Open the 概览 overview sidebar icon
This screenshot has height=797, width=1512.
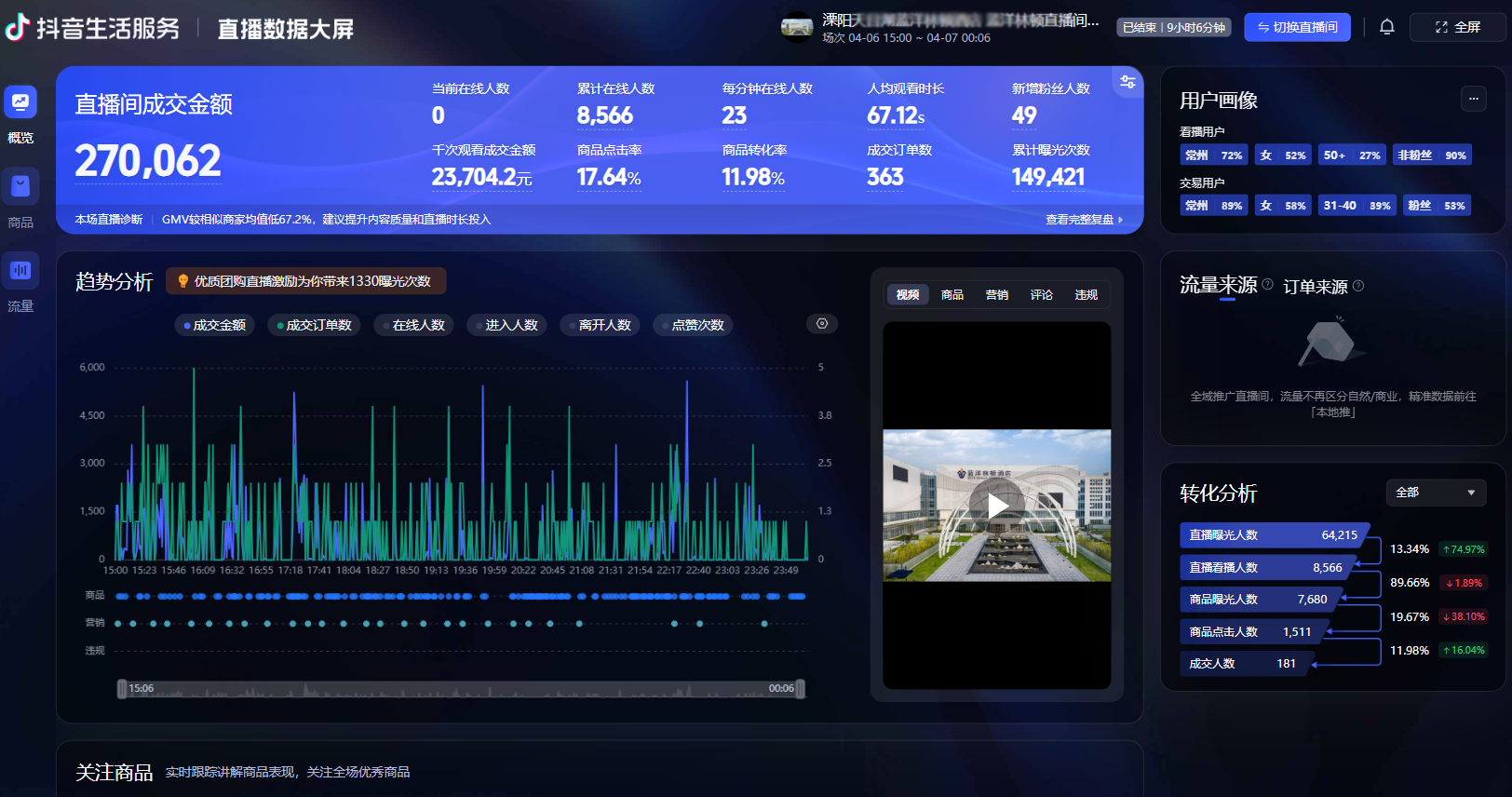point(20,102)
